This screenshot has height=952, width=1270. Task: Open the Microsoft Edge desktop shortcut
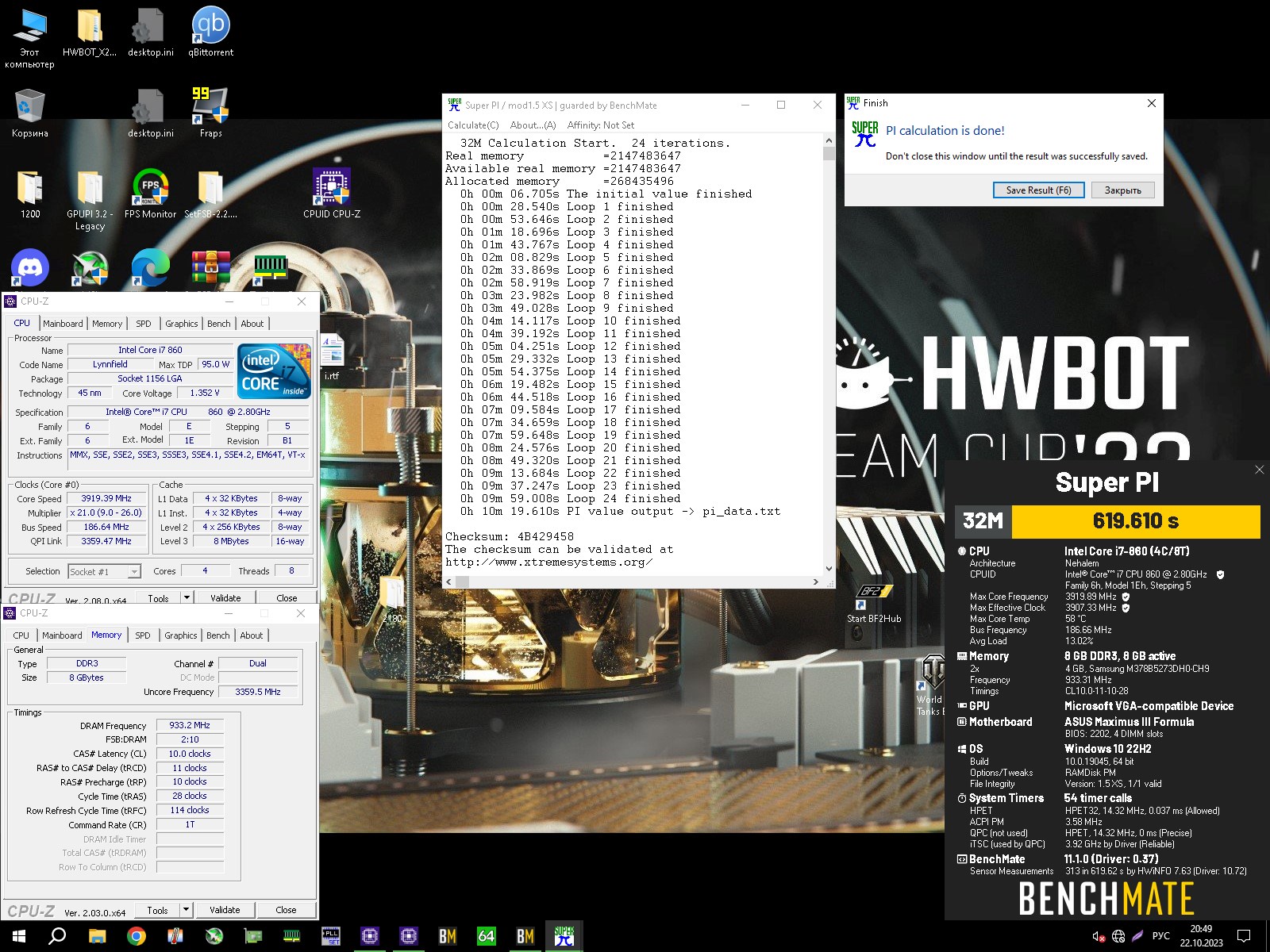(x=150, y=267)
